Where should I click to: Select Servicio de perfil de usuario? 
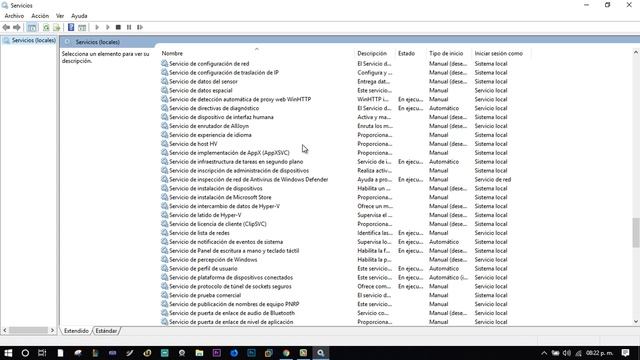pyautogui.click(x=203, y=269)
